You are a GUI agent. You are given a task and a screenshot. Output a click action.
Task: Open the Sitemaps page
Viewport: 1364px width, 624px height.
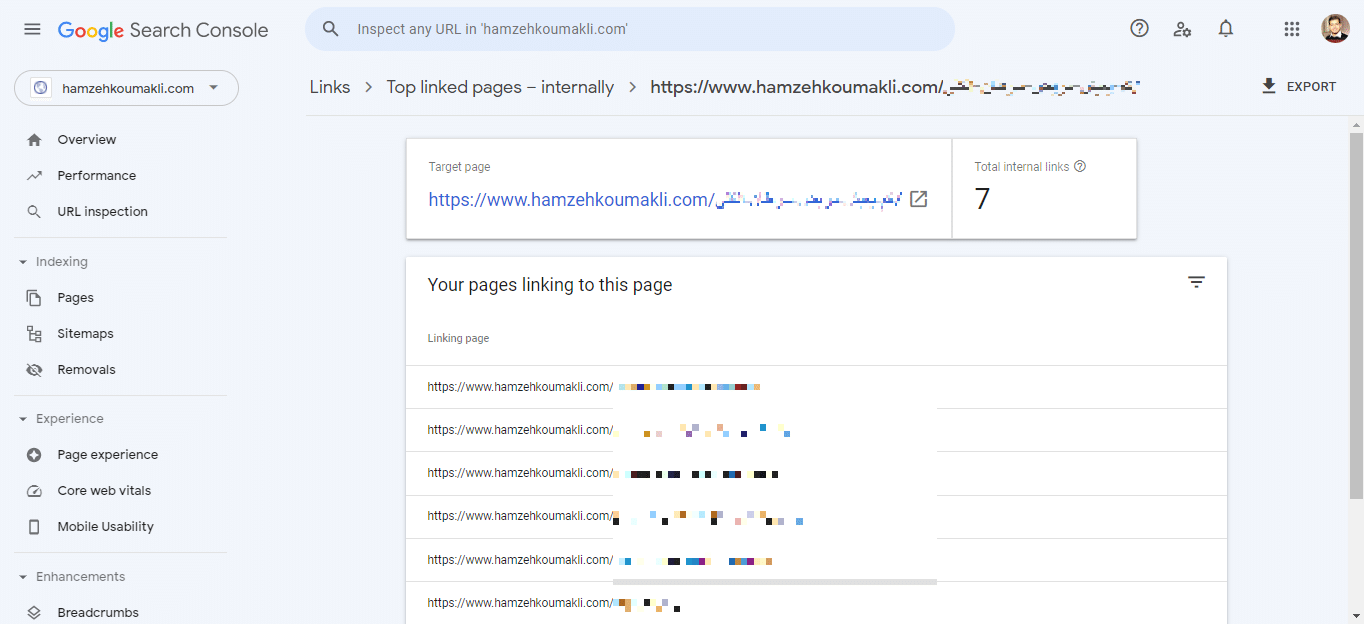pos(85,334)
